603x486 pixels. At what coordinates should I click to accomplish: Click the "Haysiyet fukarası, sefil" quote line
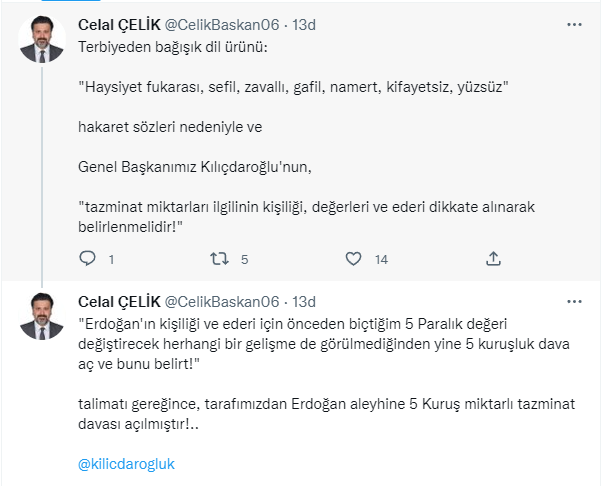coord(295,89)
